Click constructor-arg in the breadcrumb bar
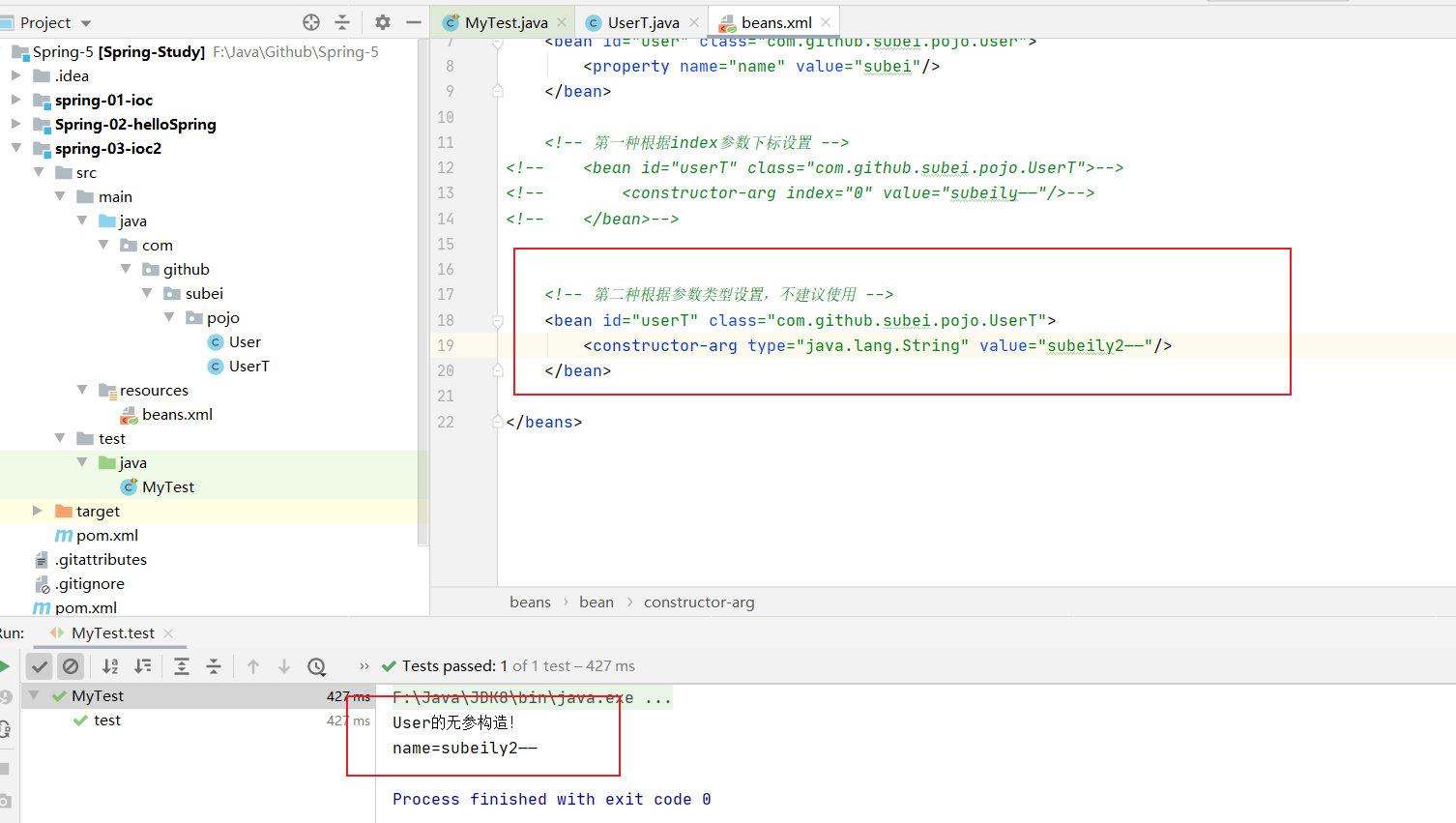The height and width of the screenshot is (823, 1456). (x=699, y=603)
